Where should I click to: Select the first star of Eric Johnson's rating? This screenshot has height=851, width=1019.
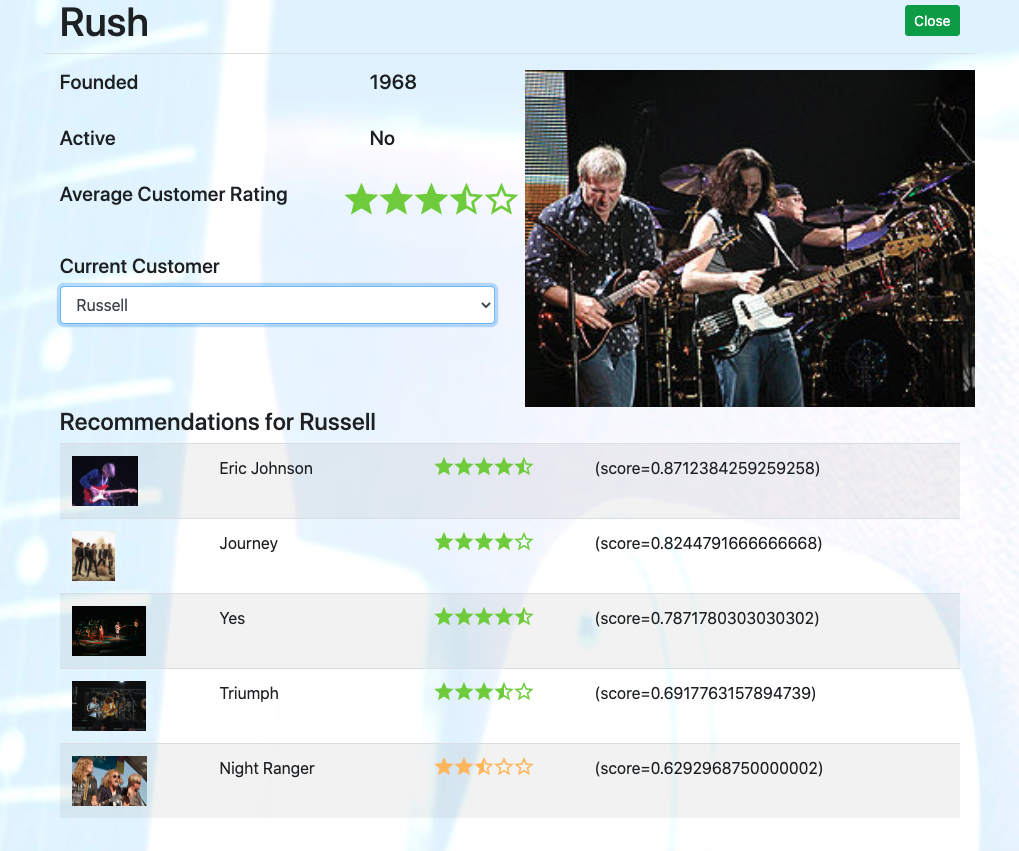coord(441,467)
